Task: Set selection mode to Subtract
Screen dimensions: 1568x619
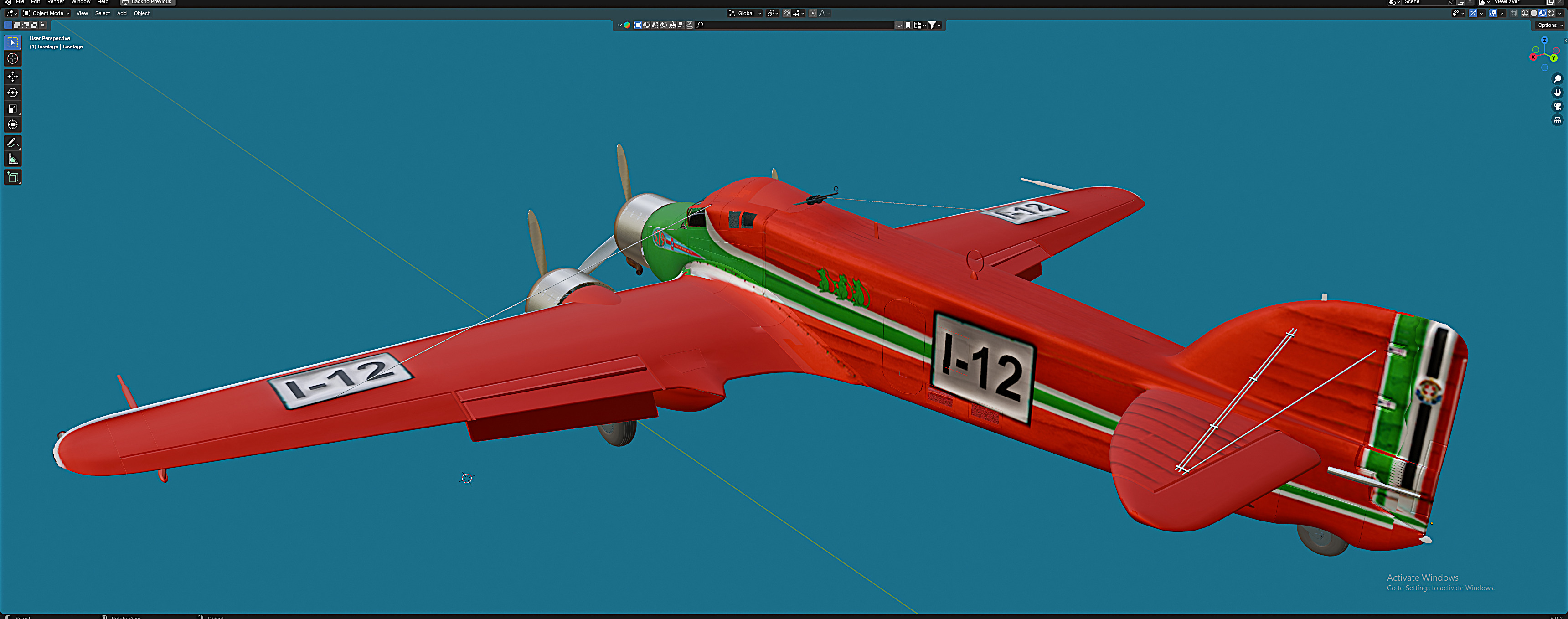Action: [x=26, y=25]
